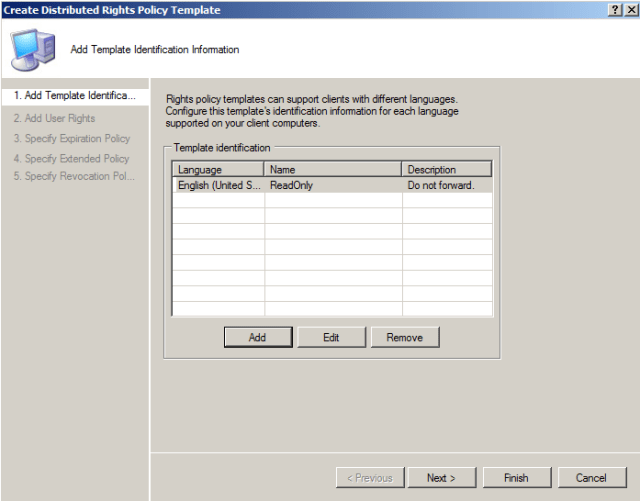Viewport: 640px width, 501px height.
Task: Edit the selected template identification
Action: (331, 338)
